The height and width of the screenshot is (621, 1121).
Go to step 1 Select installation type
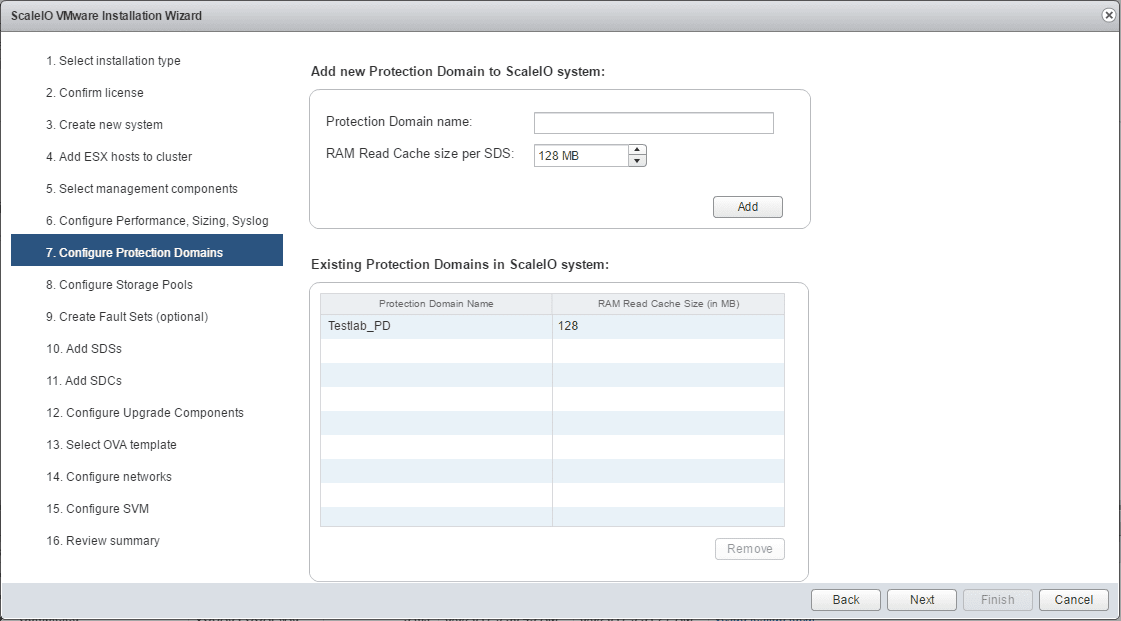113,61
